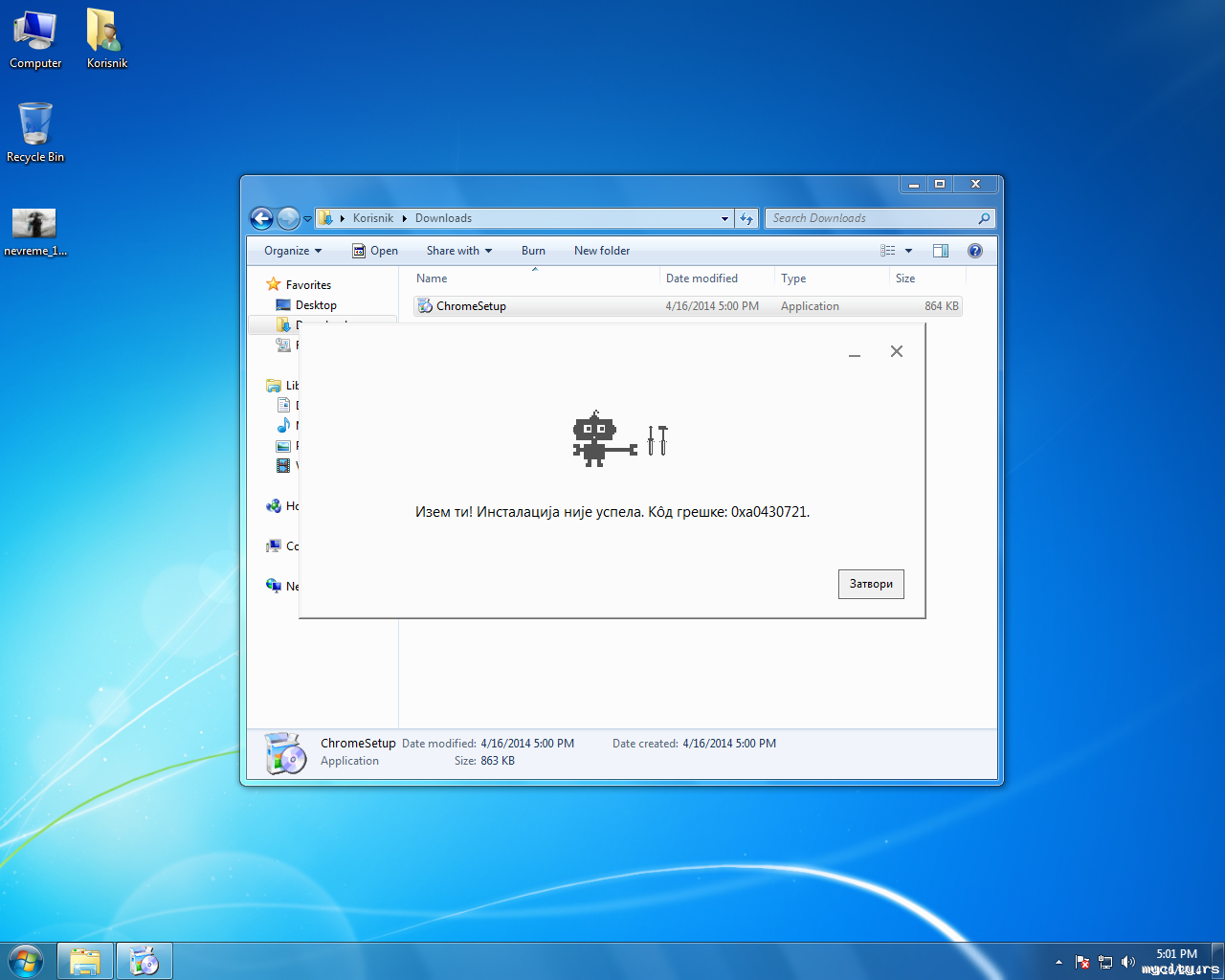Select the ChromeSetup file in the list
The image size is (1225, 980).
687,306
